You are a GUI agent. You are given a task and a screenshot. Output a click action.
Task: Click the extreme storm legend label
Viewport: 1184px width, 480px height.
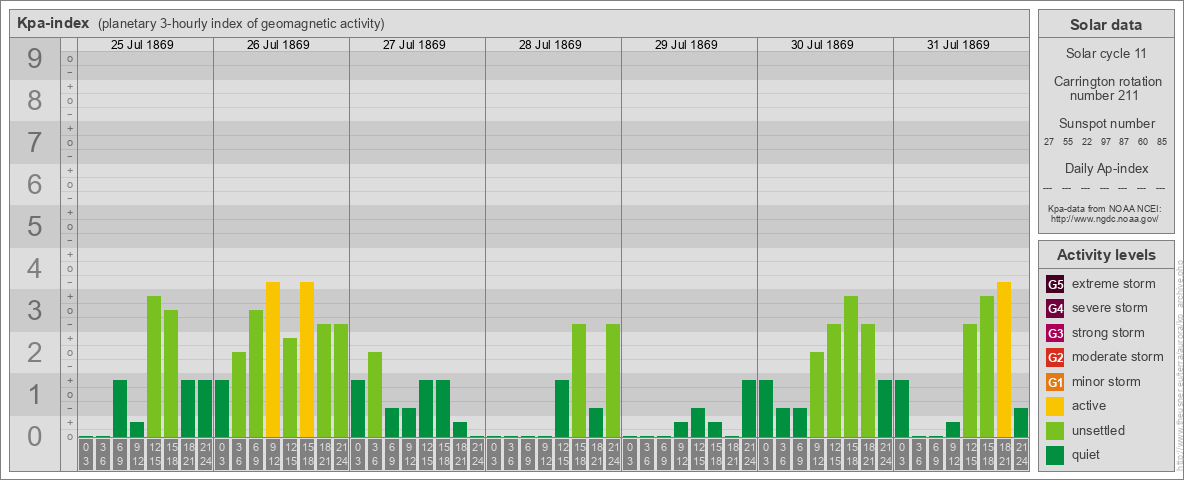pos(1113,284)
